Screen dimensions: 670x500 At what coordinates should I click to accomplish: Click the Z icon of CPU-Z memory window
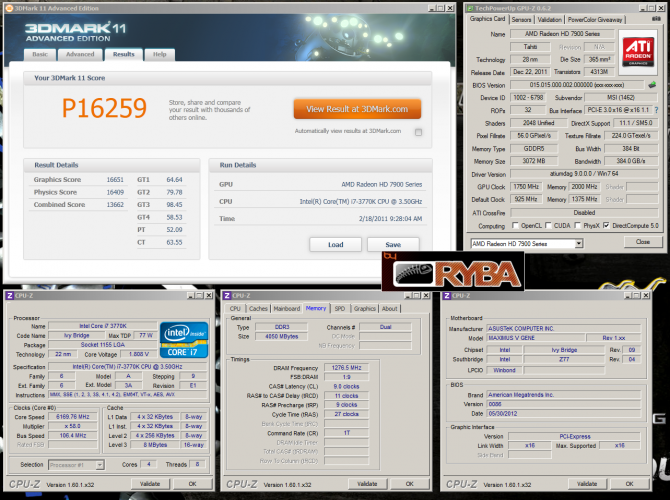pos(227,295)
